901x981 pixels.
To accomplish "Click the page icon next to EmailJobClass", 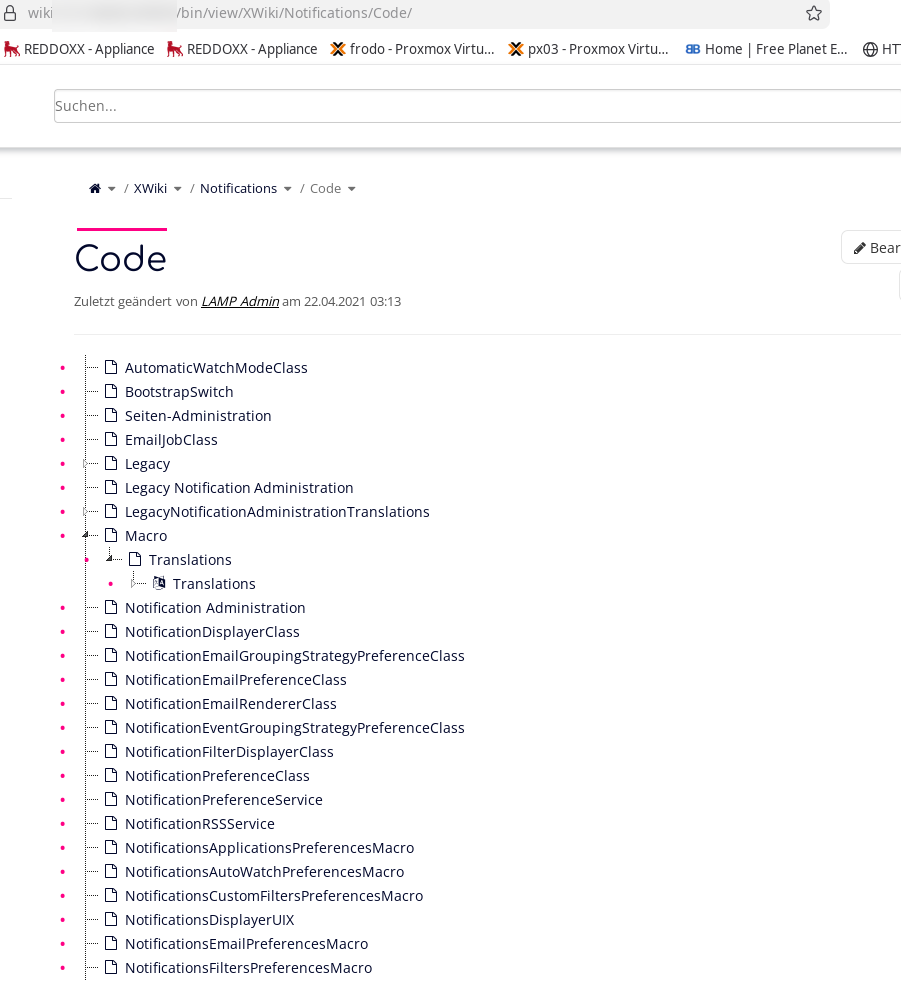I will [x=111, y=440].
